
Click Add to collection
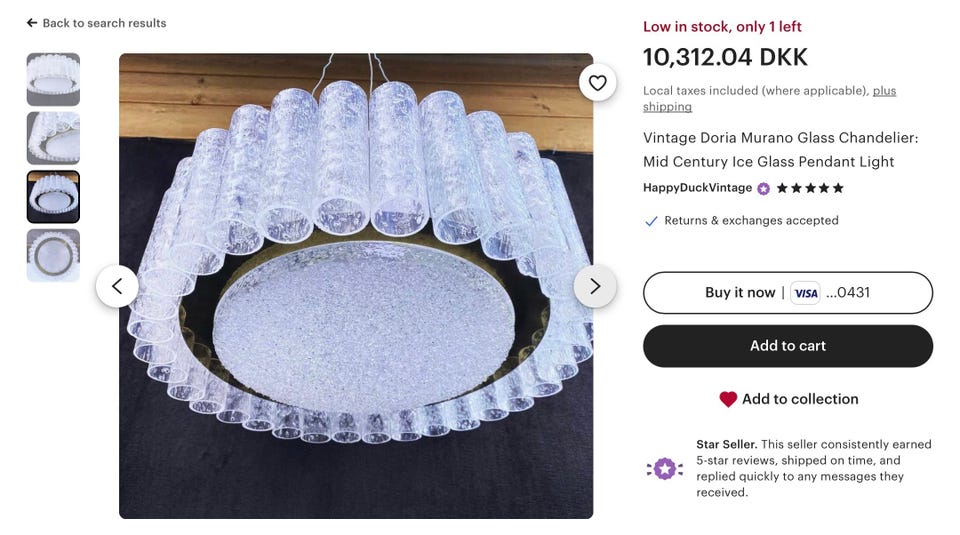799,399
